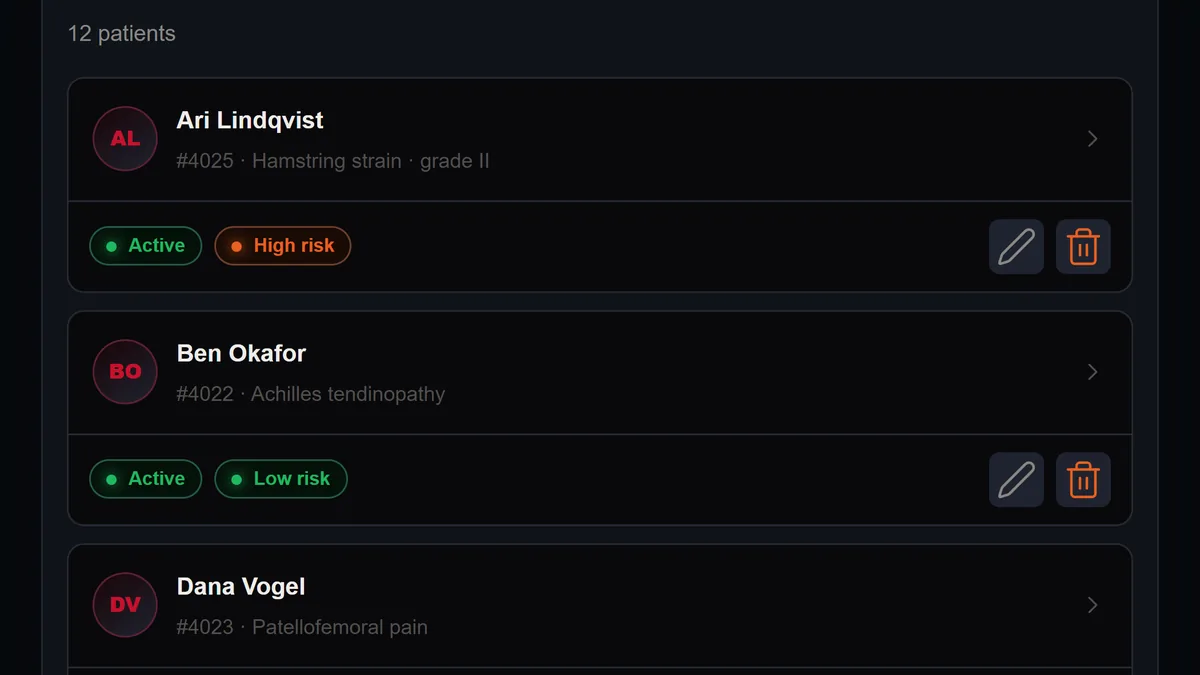The image size is (1200, 675).
Task: Expand Dana Vogel's row using the chevron
Action: pyautogui.click(x=1092, y=605)
